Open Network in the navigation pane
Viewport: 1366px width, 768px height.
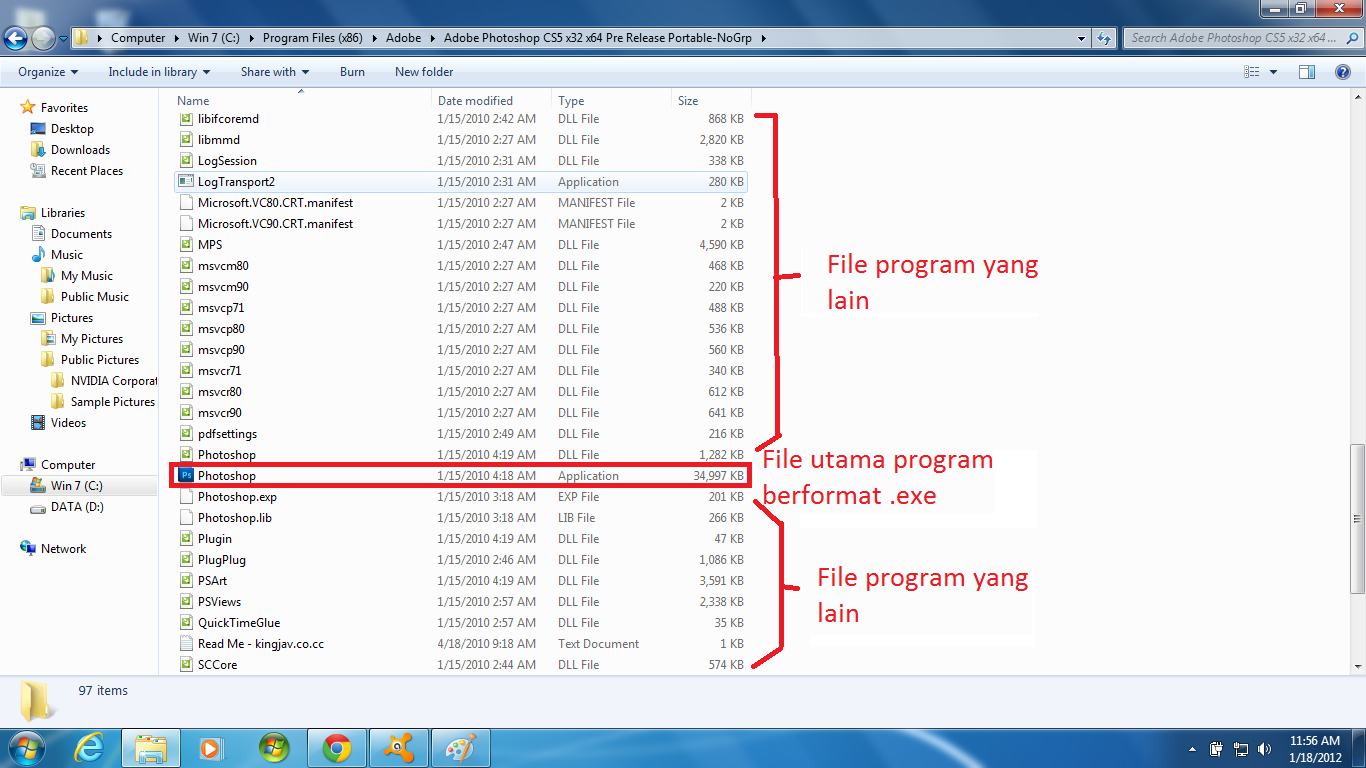(63, 549)
